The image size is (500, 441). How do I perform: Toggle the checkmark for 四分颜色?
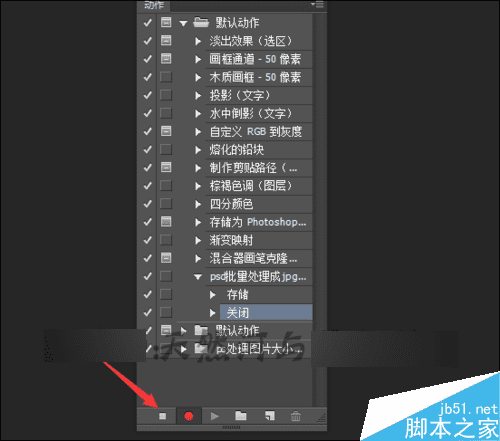(147, 204)
